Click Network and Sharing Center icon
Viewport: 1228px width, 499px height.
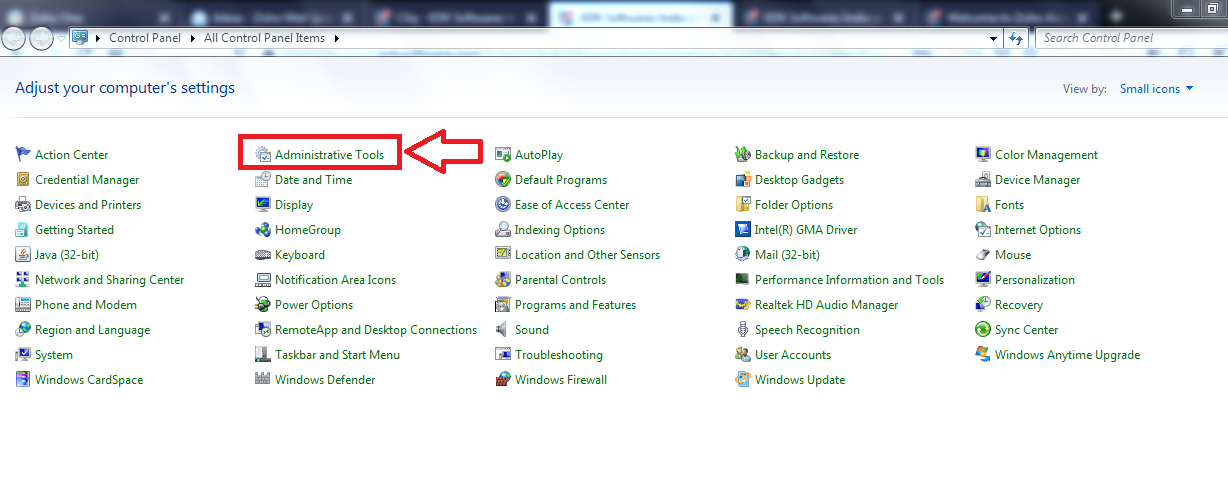click(24, 279)
